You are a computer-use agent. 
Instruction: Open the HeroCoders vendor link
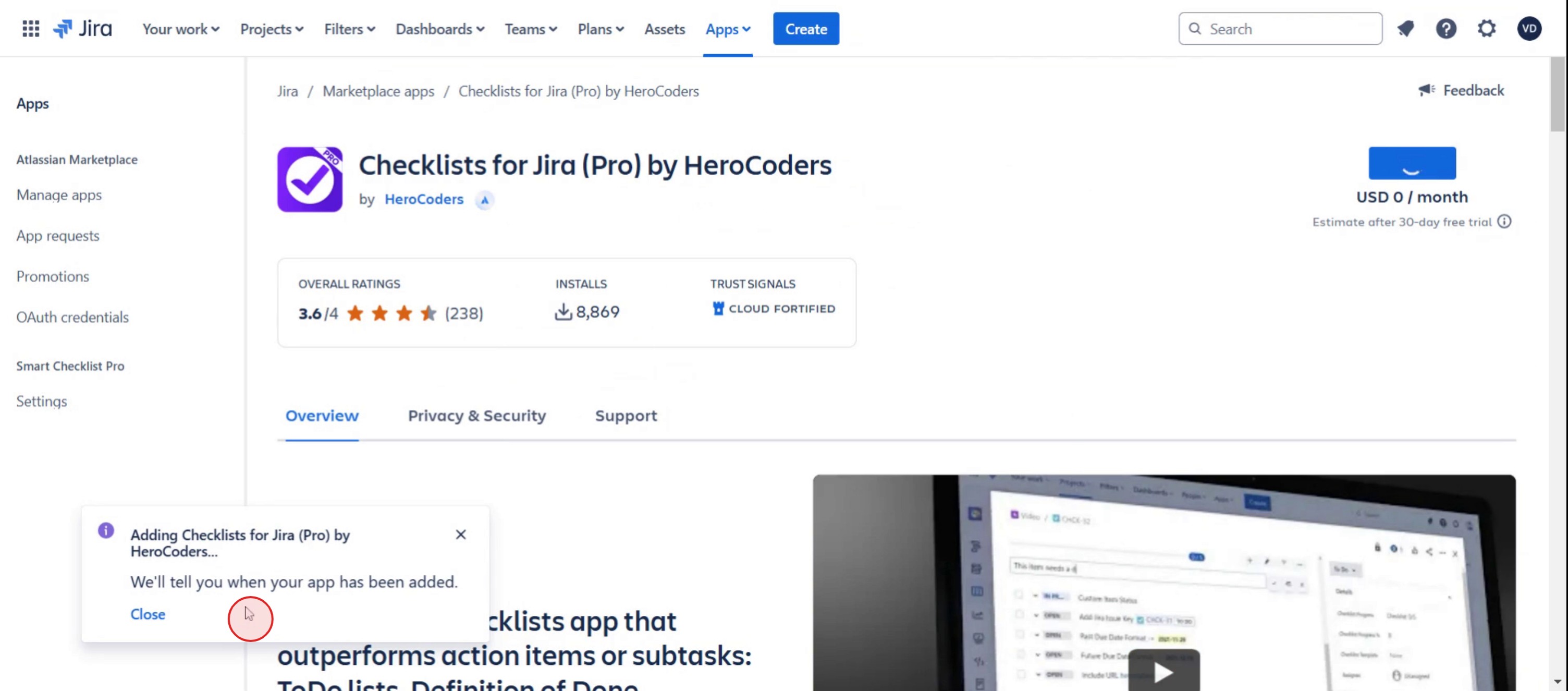424,199
